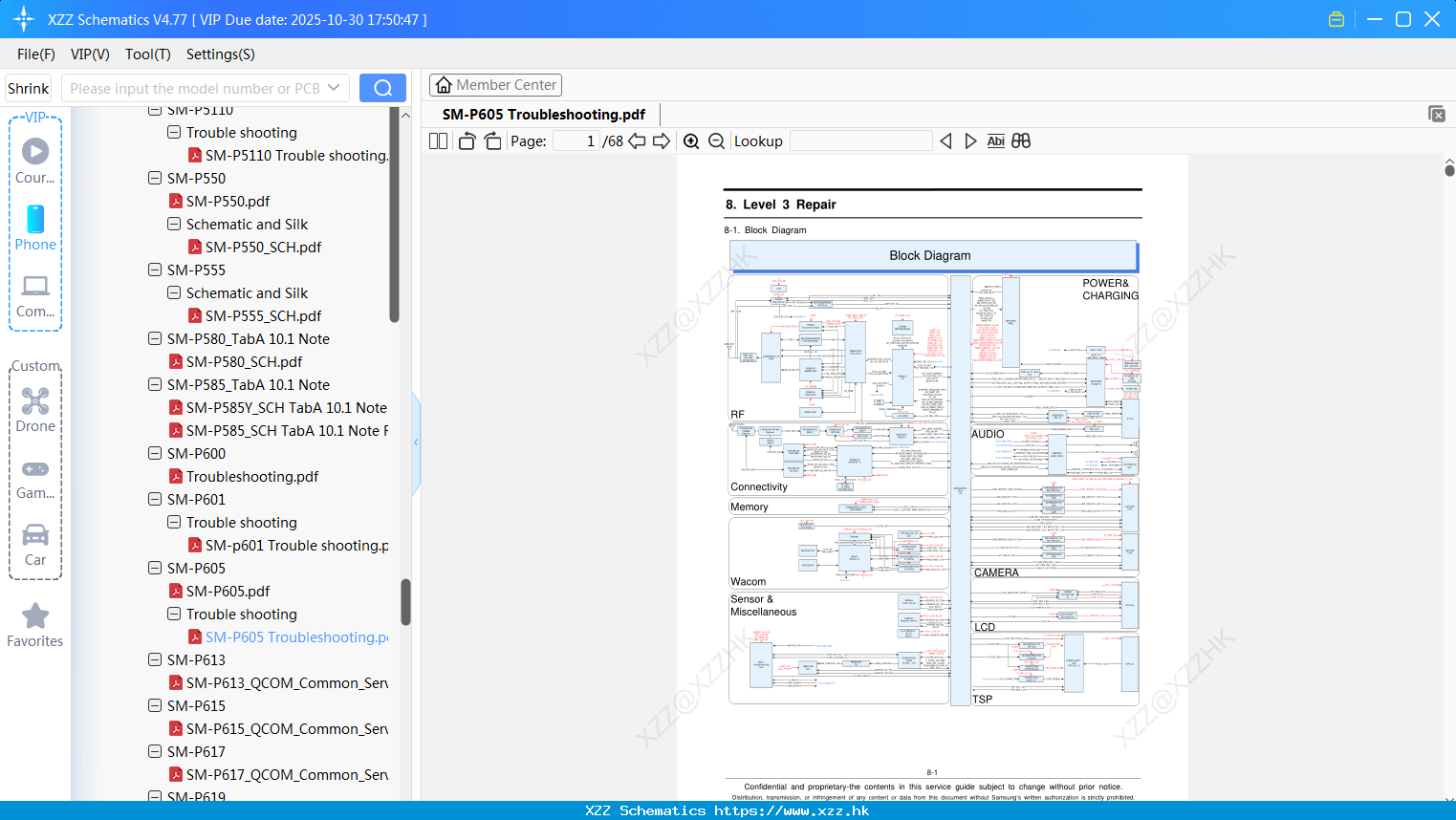Viewport: 1456px width, 820px height.
Task: Select SM-P605 Troubleshooting.pdf tree item
Action: click(297, 637)
